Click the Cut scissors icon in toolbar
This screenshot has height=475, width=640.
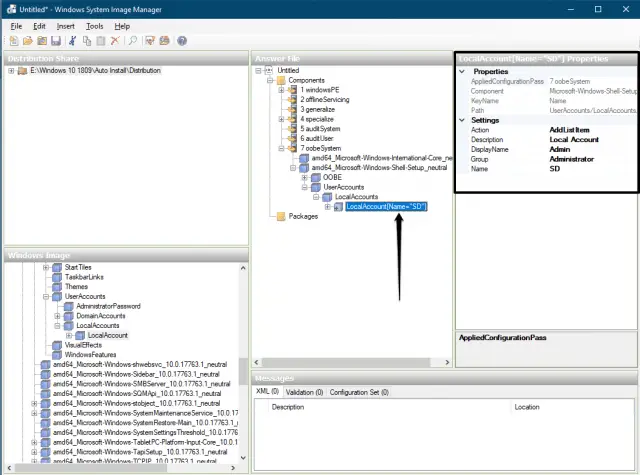(74, 41)
